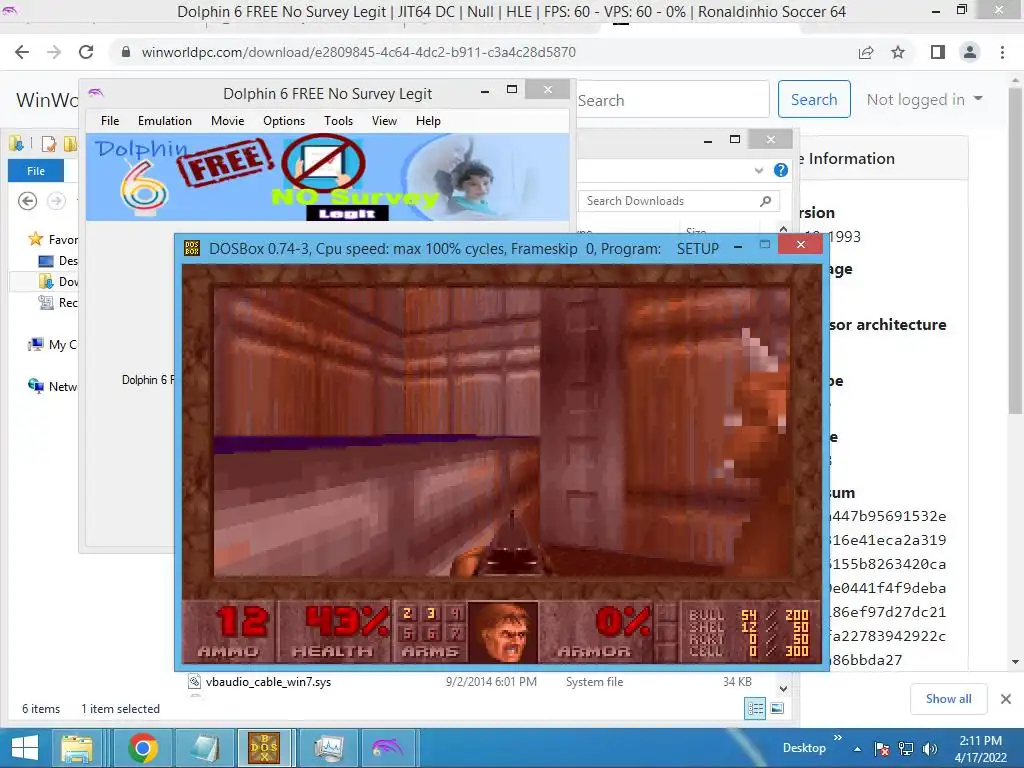Open the View menu in Dolphin

tap(384, 121)
